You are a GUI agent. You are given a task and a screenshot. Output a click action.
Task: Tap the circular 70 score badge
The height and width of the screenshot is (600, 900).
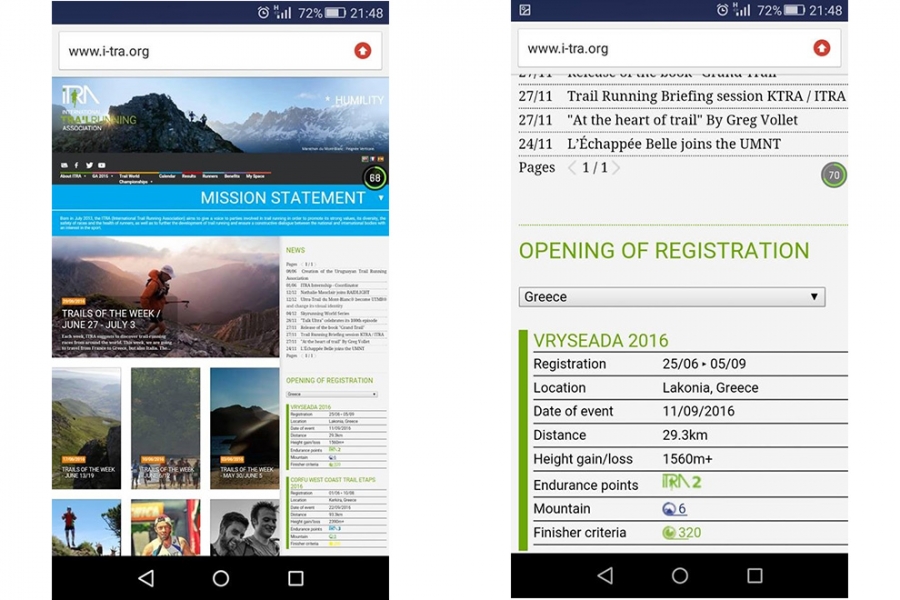tap(833, 175)
